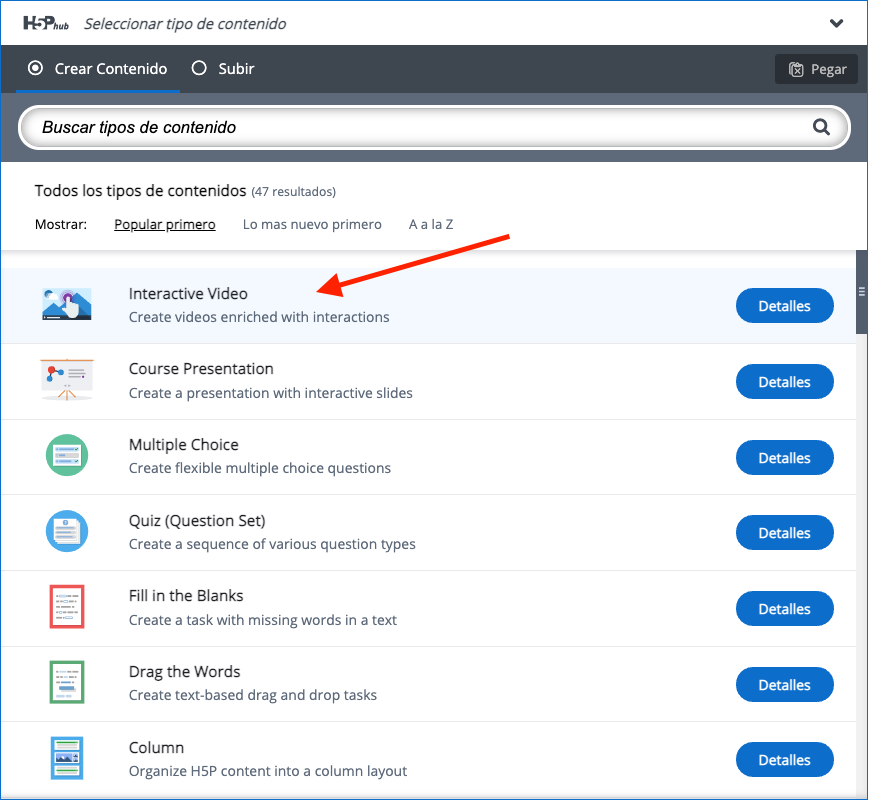Click the Interactive Video content icon

click(67, 304)
